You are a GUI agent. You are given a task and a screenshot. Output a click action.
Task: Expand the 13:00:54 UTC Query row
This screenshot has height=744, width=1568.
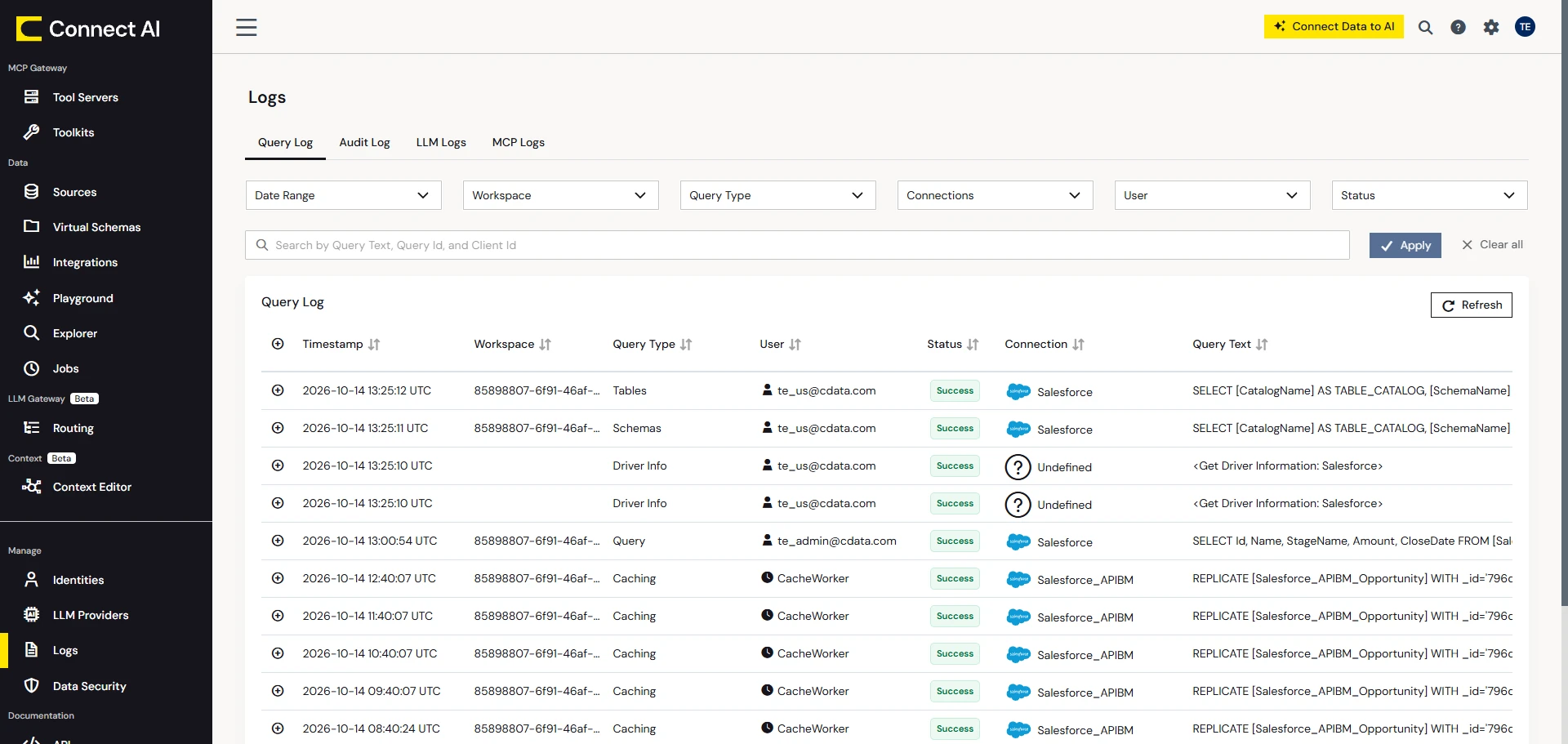278,541
